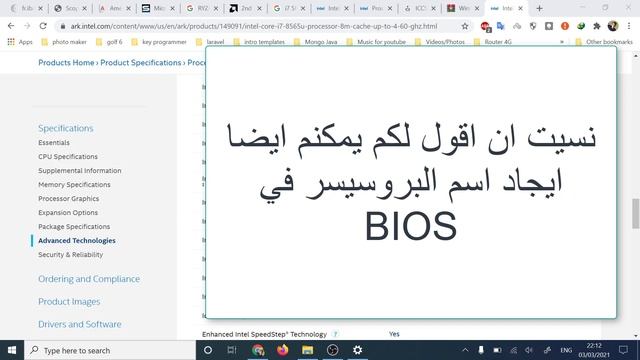640x360 pixels.
Task: Show more bookmarks with the overflow chevron
Action: tap(562, 42)
